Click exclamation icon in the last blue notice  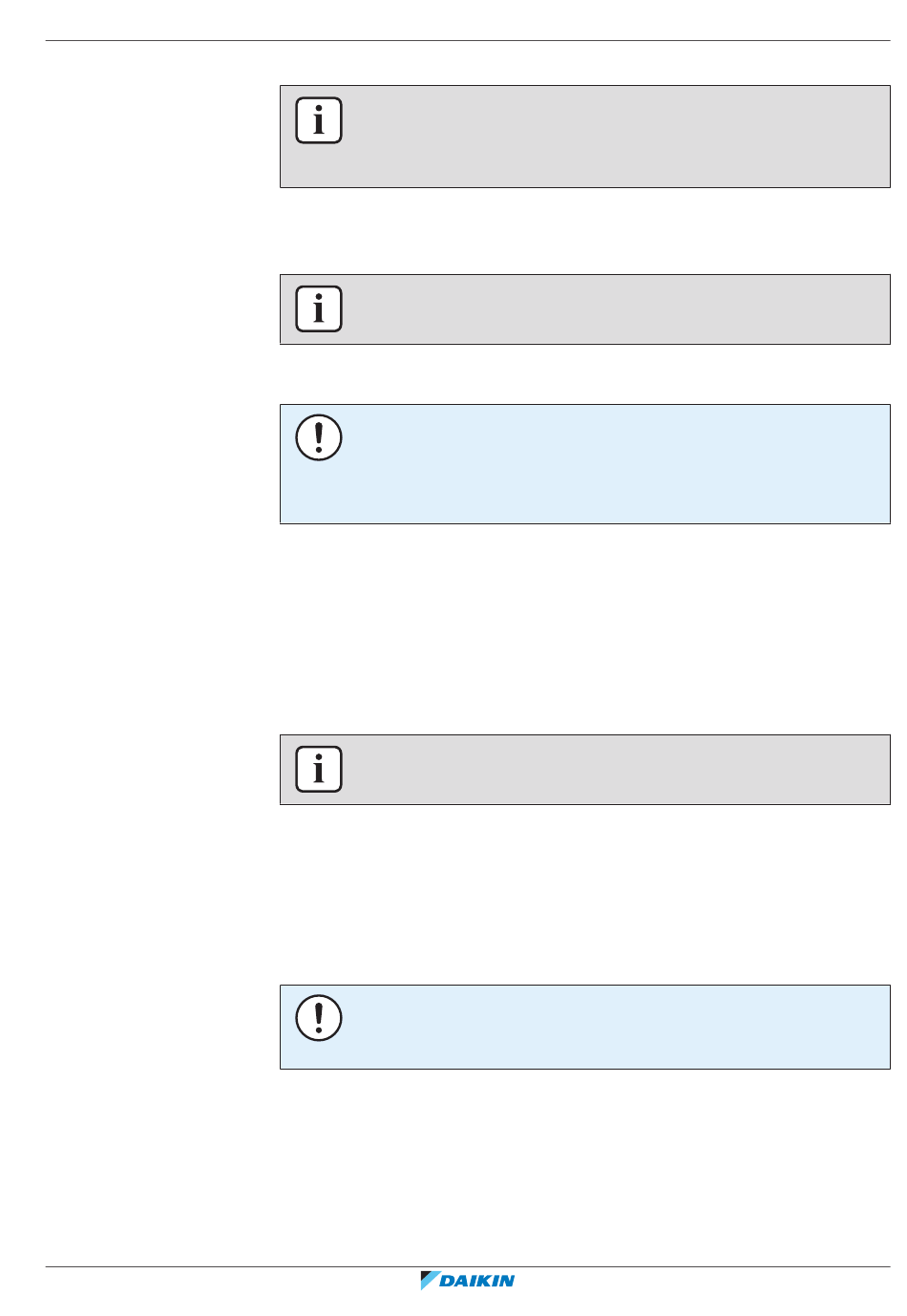pos(319,1018)
